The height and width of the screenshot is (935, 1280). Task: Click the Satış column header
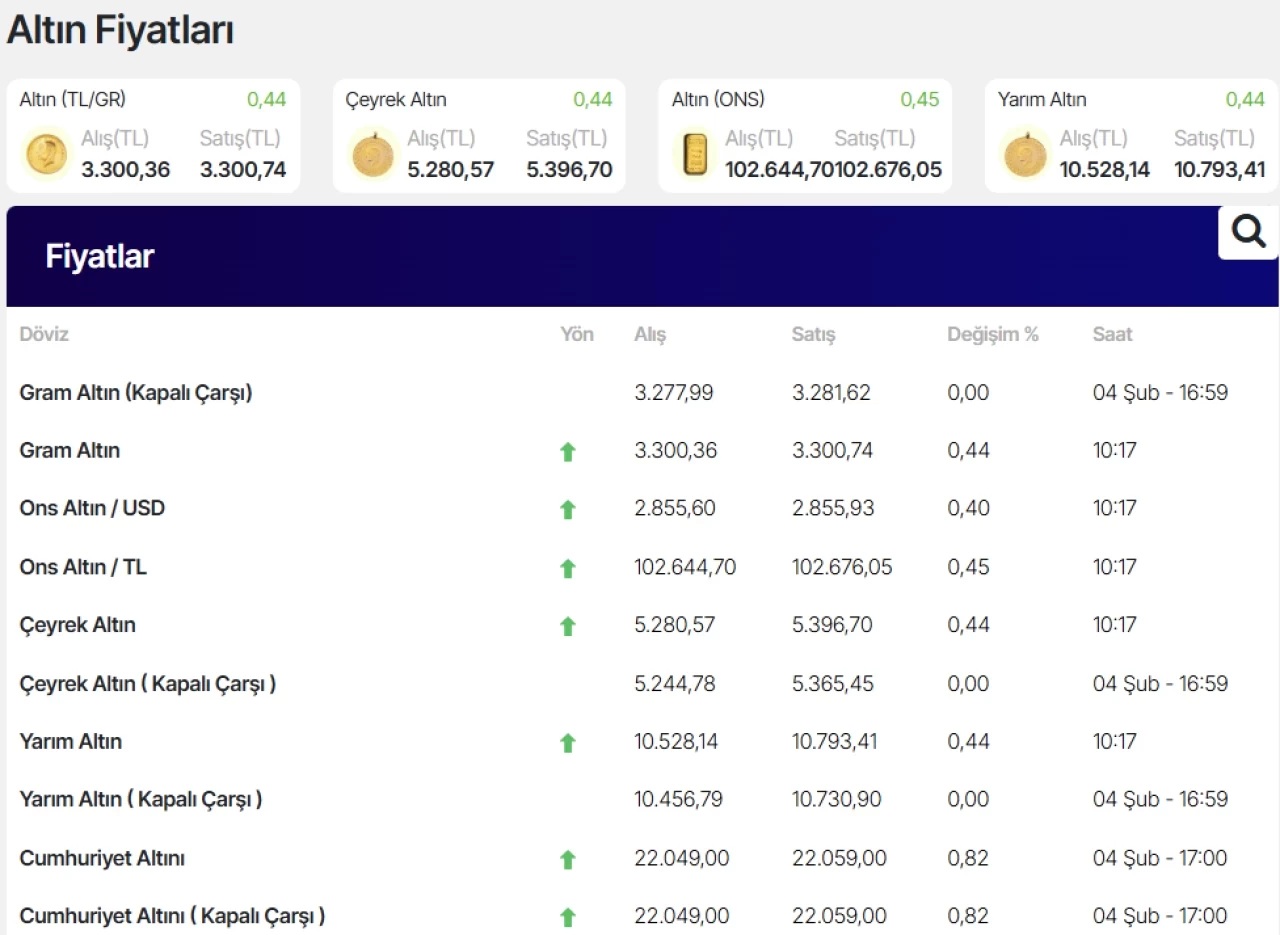coord(813,335)
